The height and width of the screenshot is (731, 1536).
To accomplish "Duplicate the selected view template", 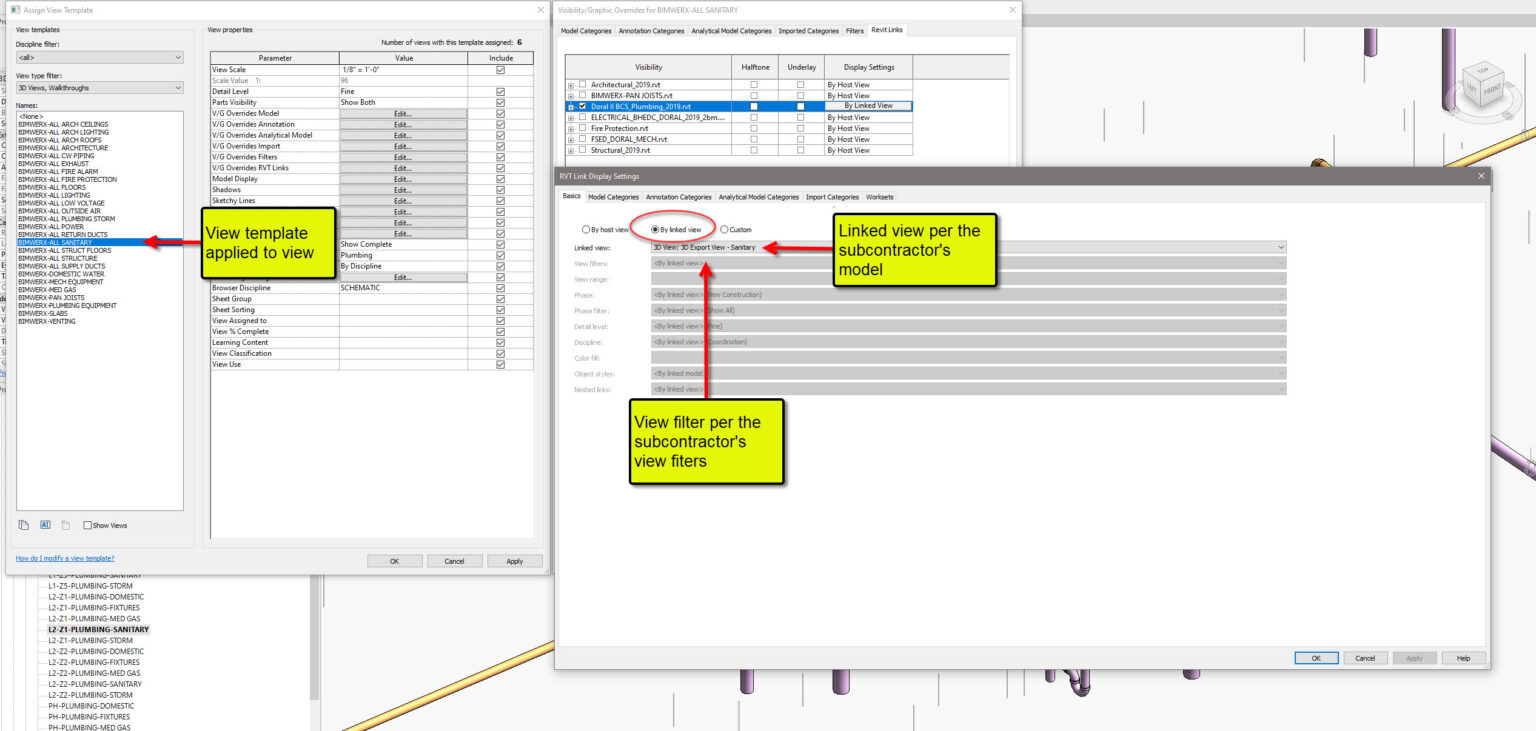I will (x=23, y=525).
